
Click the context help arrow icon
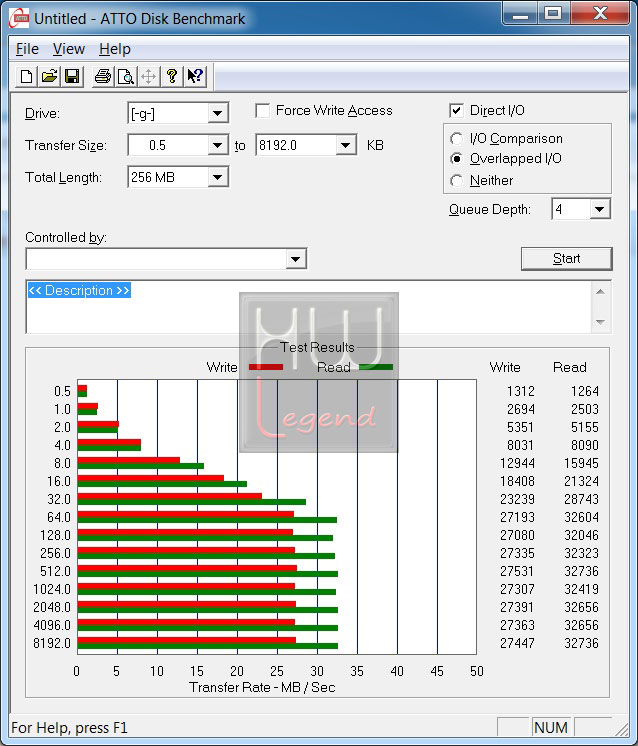[195, 76]
